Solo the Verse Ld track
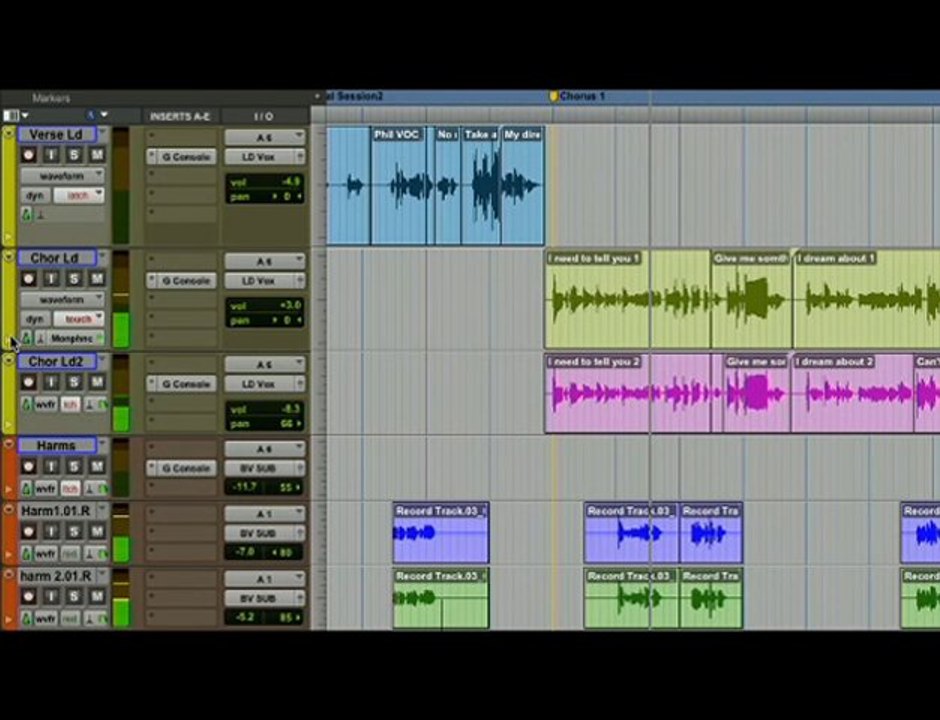 tap(74, 155)
